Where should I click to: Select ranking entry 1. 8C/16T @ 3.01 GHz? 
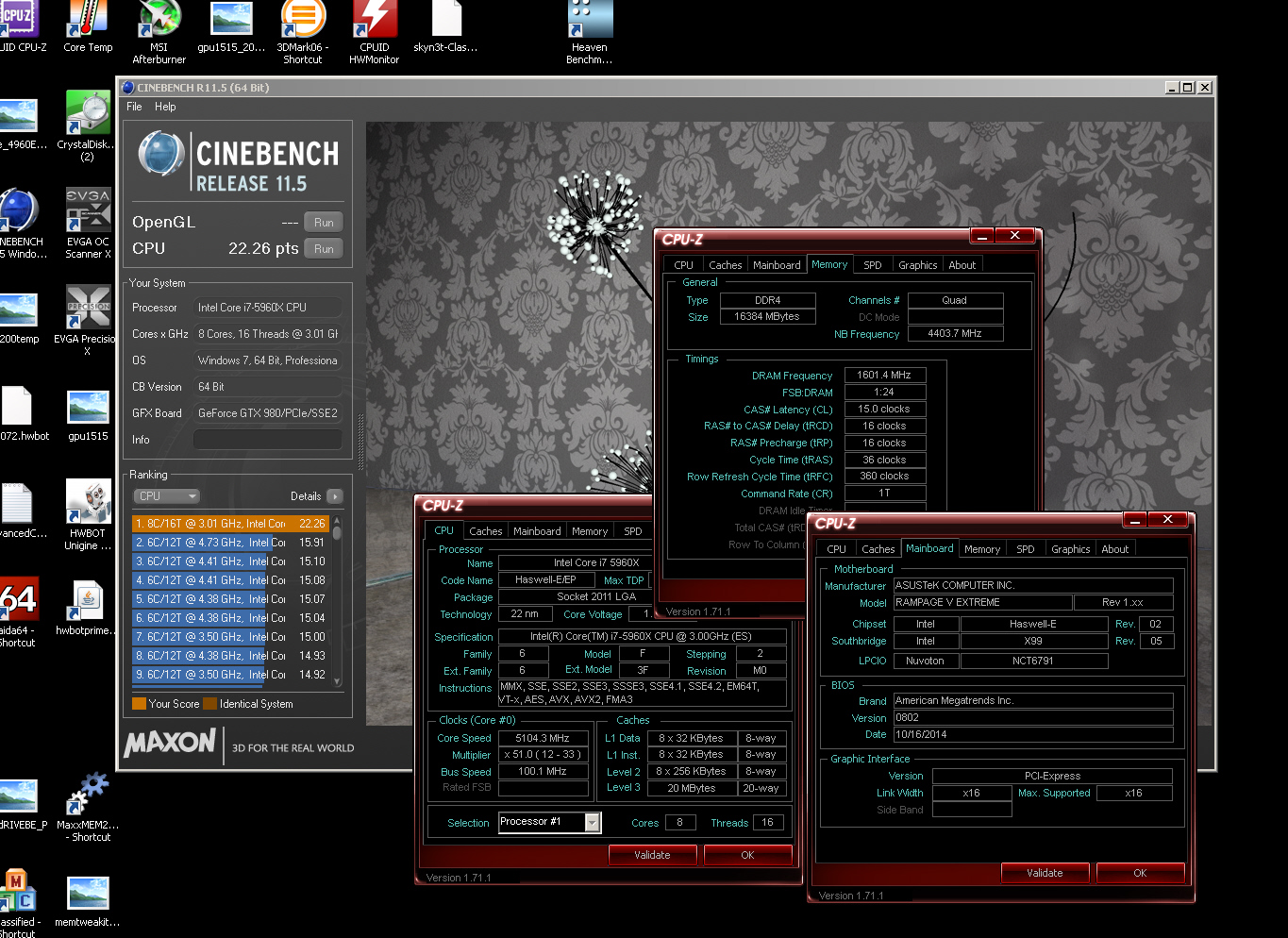coord(230,523)
